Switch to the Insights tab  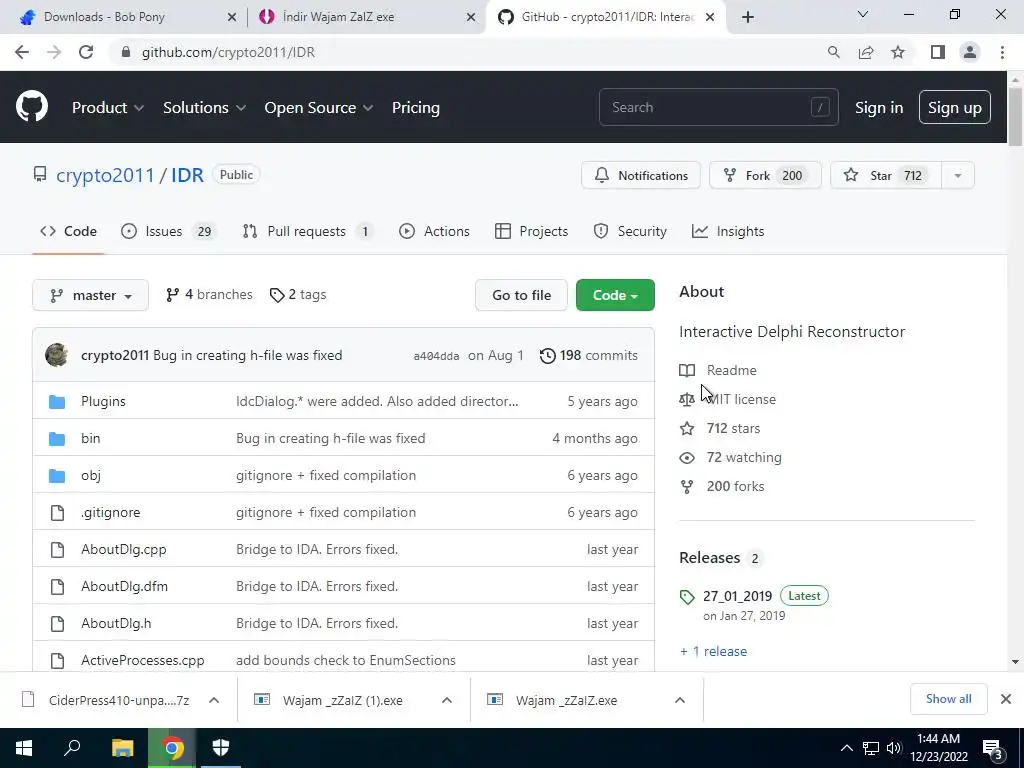click(728, 231)
